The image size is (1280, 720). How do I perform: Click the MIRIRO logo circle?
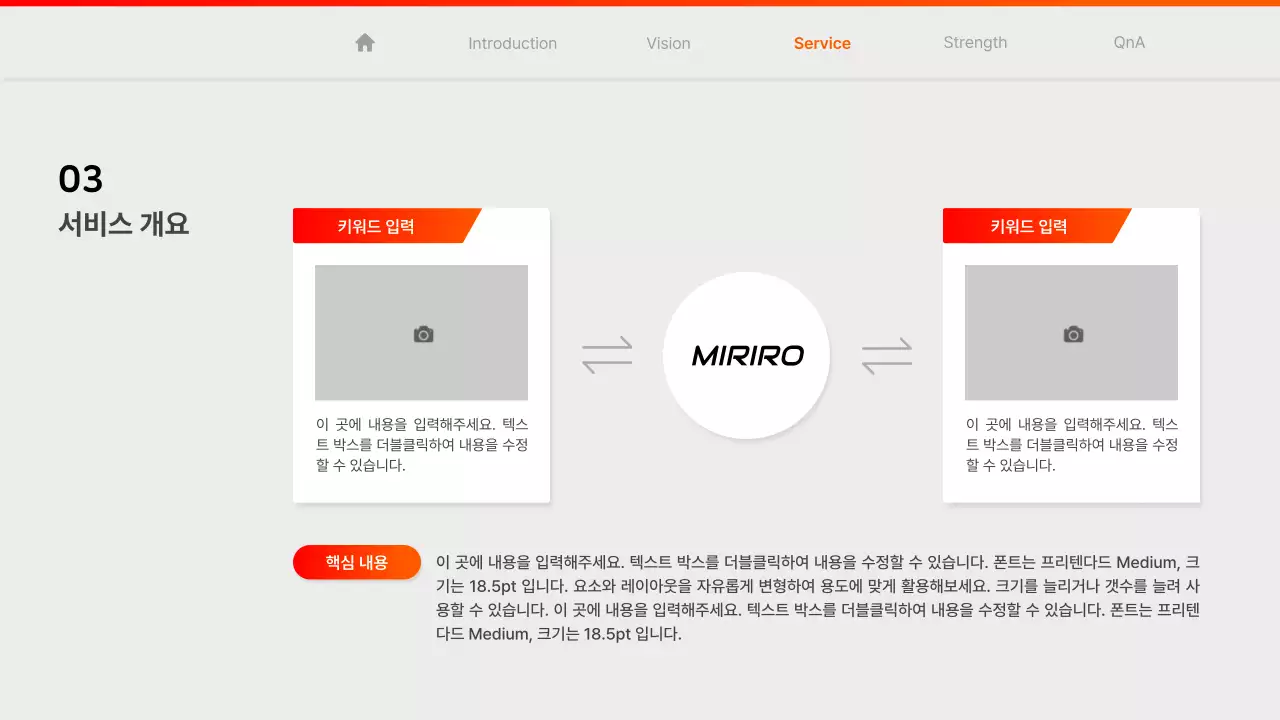pos(746,355)
